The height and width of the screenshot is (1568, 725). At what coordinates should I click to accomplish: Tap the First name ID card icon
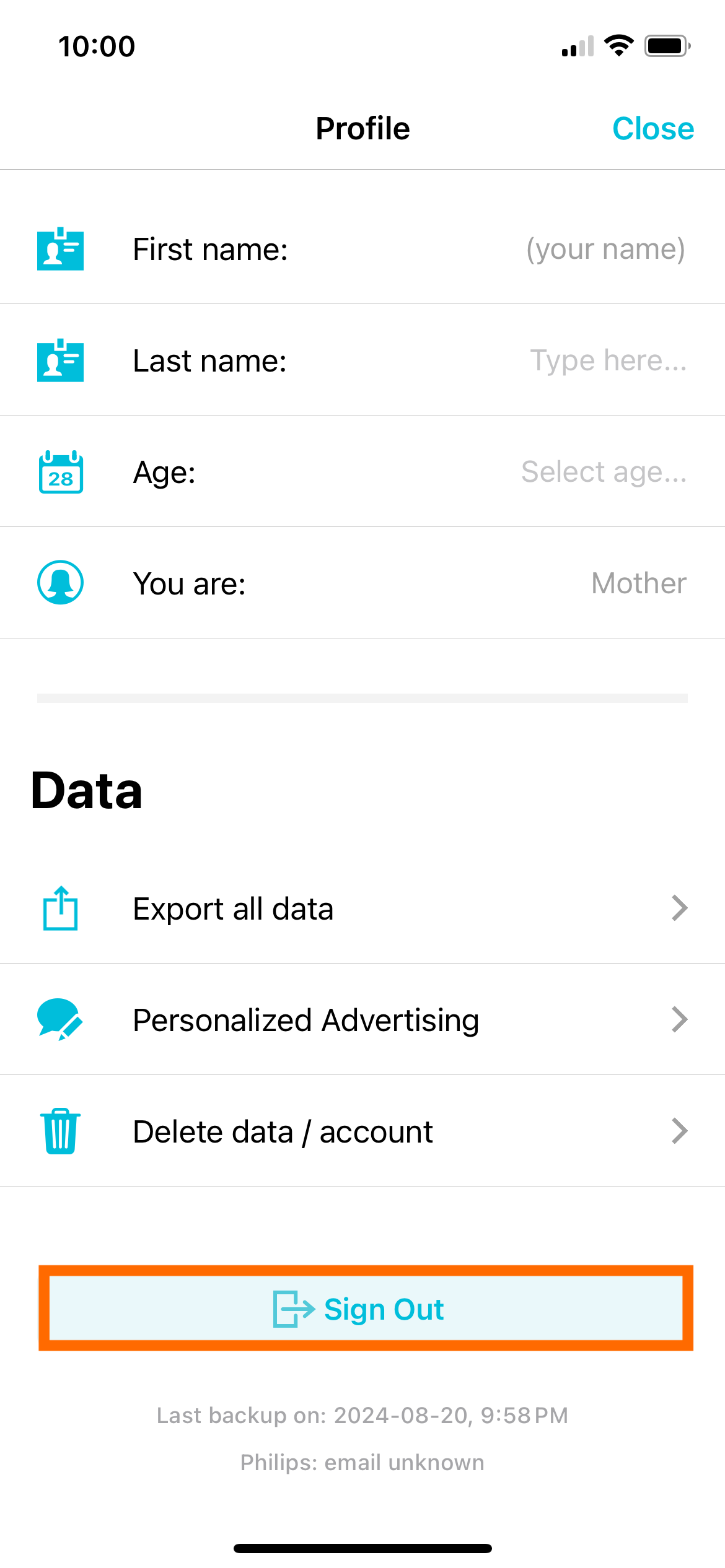pos(60,249)
